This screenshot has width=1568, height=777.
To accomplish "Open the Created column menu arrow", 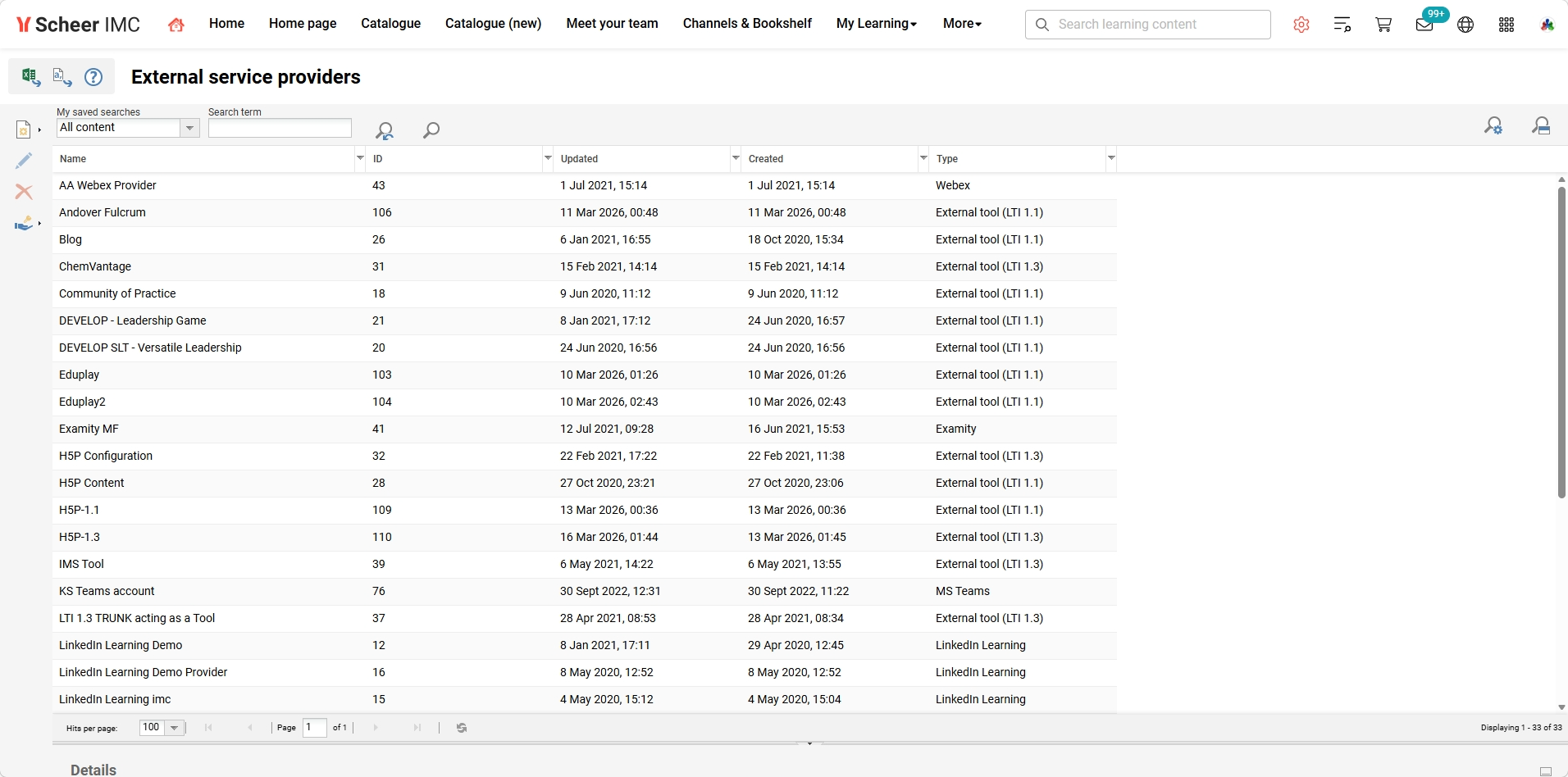I will (x=923, y=158).
